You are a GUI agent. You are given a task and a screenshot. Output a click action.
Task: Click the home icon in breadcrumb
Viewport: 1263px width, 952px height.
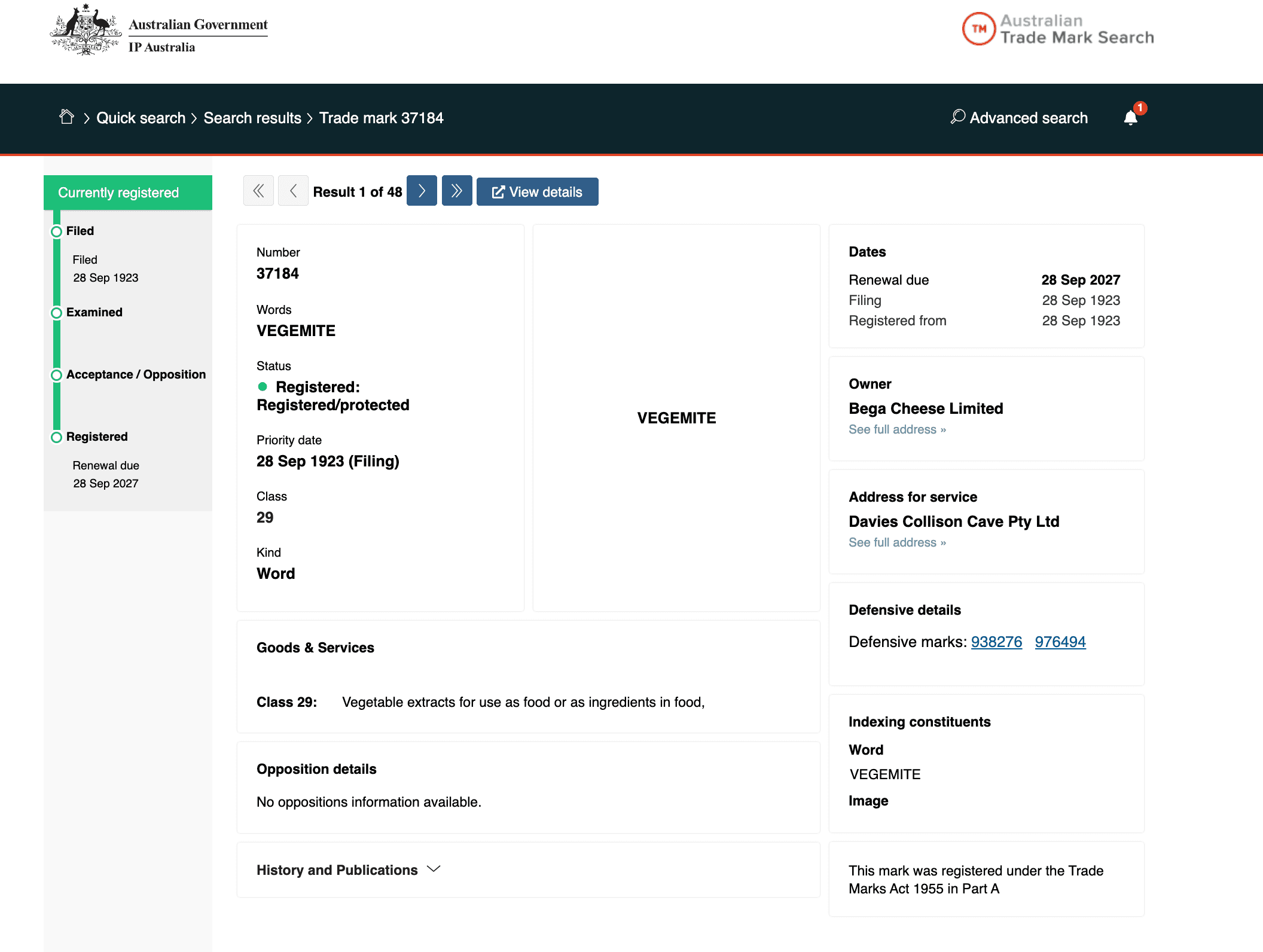(67, 117)
